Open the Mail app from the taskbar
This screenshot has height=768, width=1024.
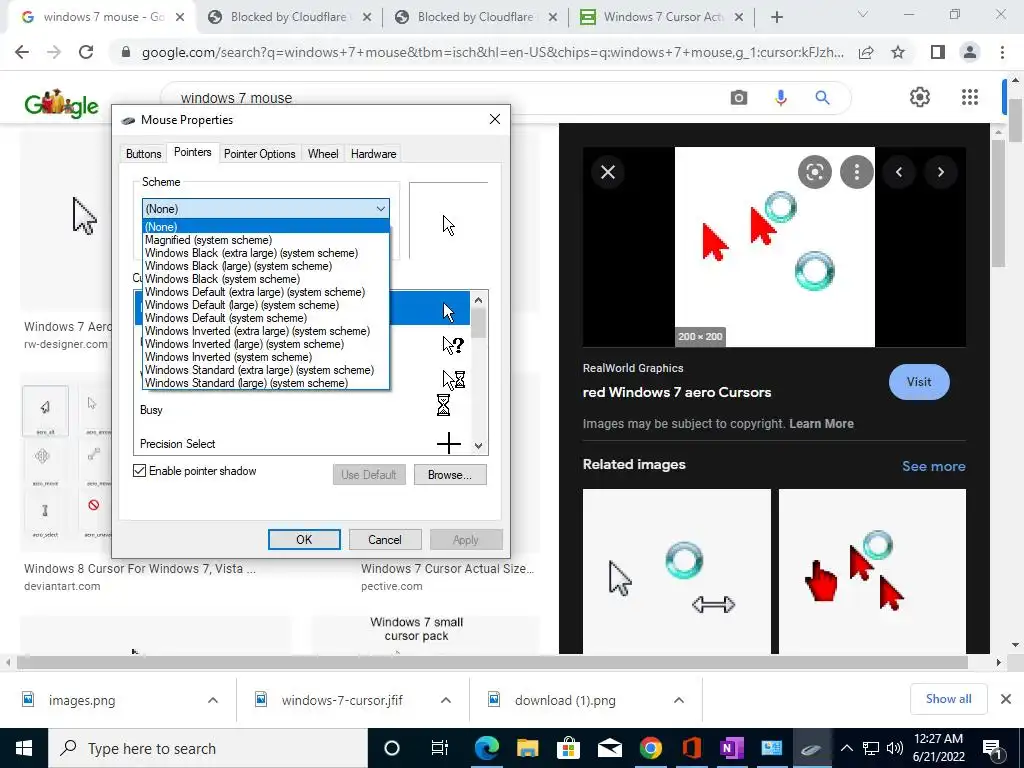[x=609, y=748]
